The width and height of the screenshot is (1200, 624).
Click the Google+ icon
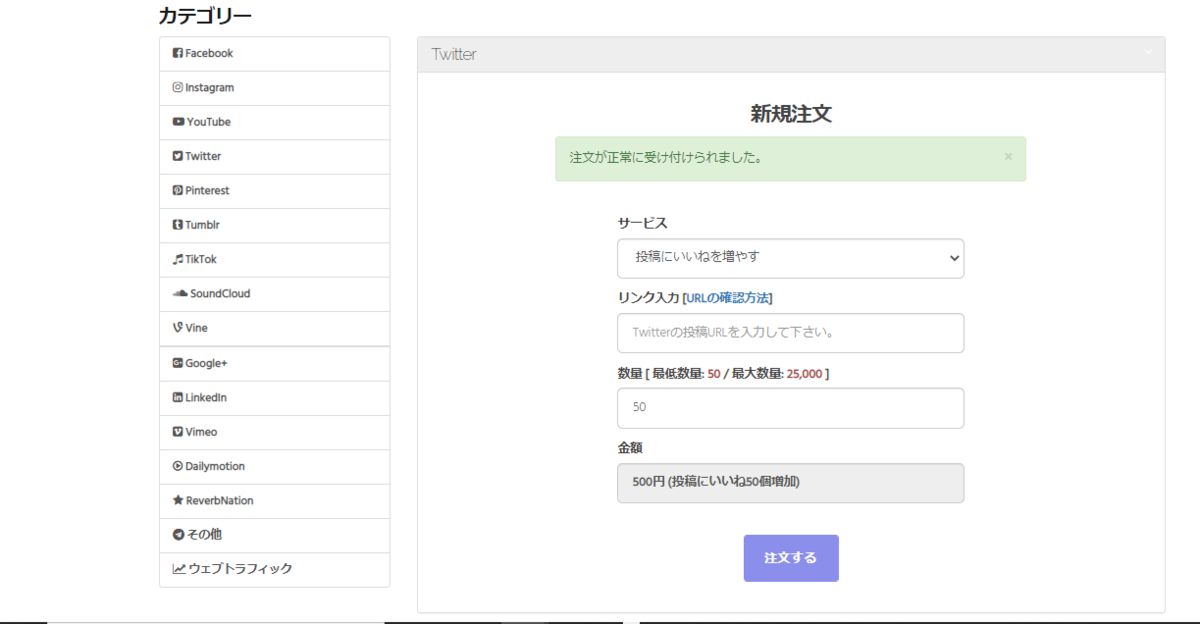click(178, 363)
